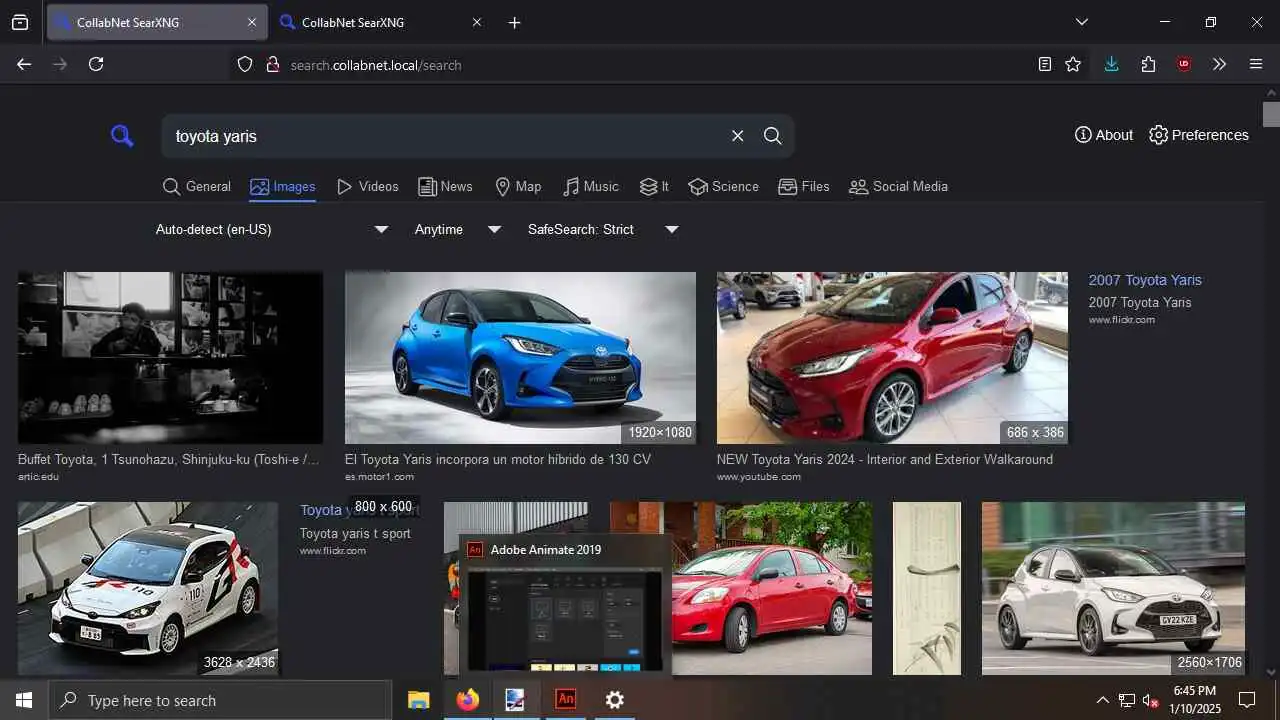Click the es.motor1.com source text
The height and width of the screenshot is (720, 1280).
point(379,477)
